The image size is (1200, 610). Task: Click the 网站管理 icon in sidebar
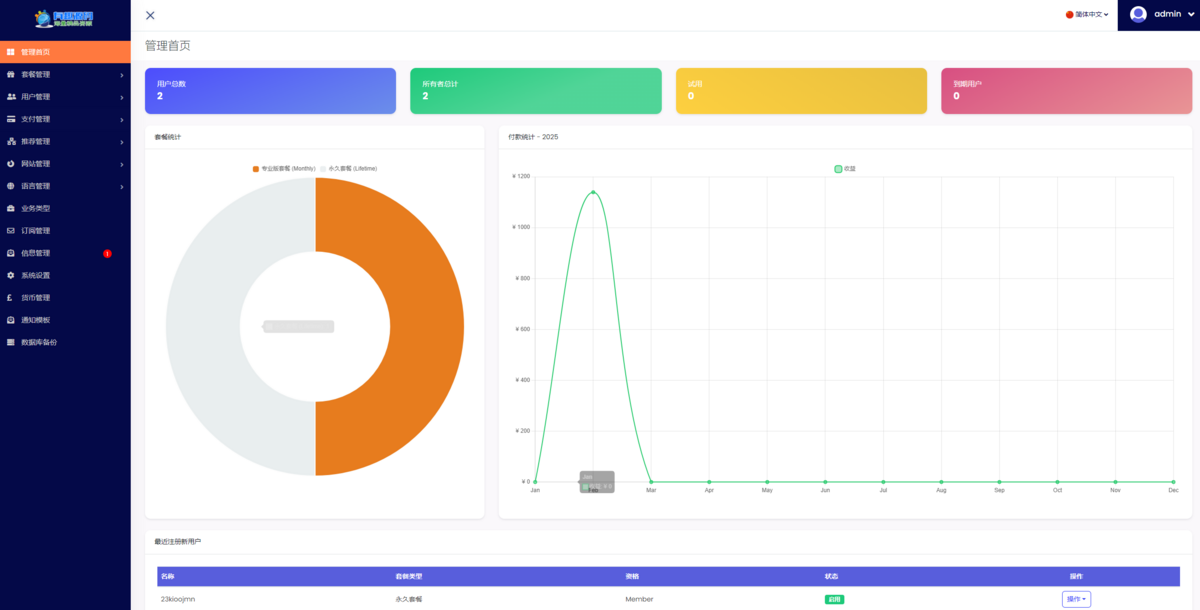coord(11,164)
